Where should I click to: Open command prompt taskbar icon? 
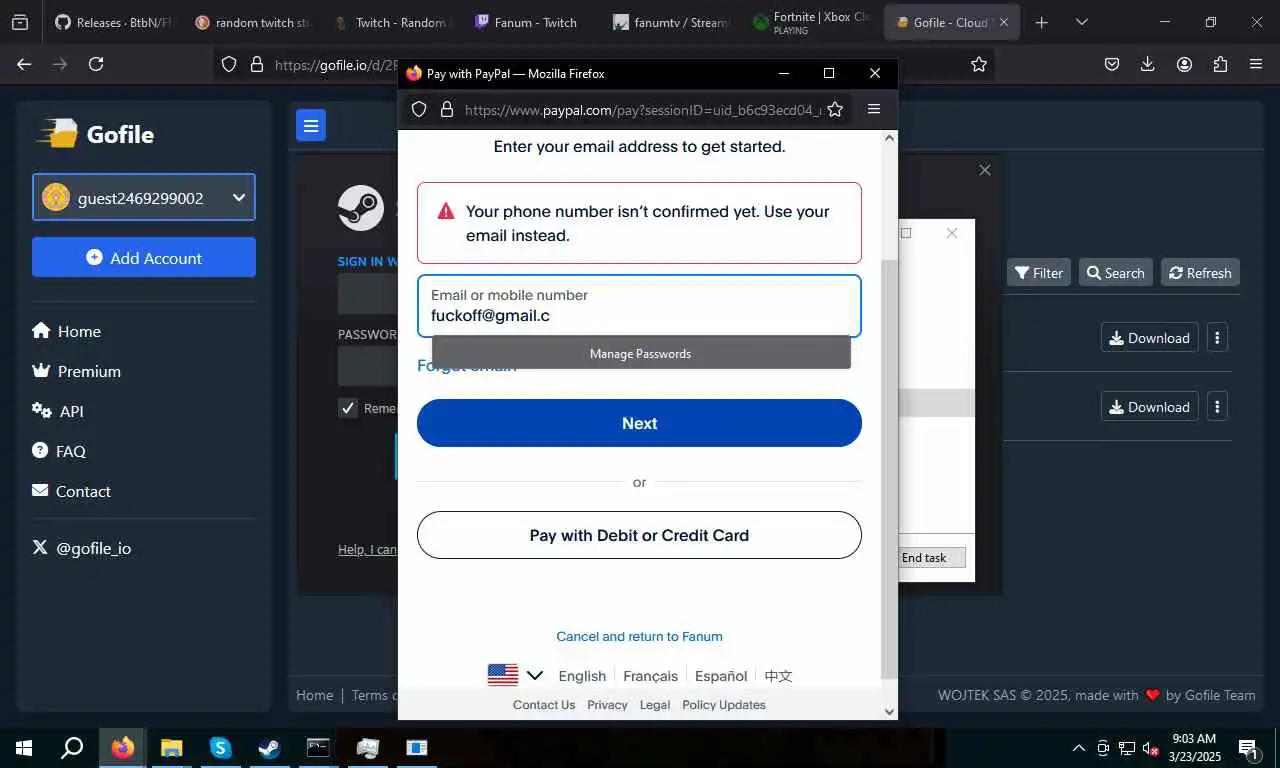pyautogui.click(x=318, y=748)
